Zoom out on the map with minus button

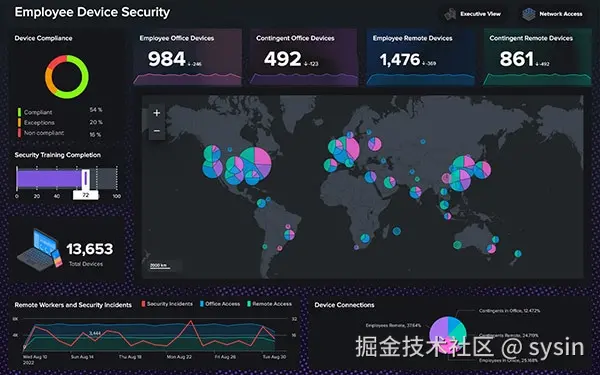[157, 131]
